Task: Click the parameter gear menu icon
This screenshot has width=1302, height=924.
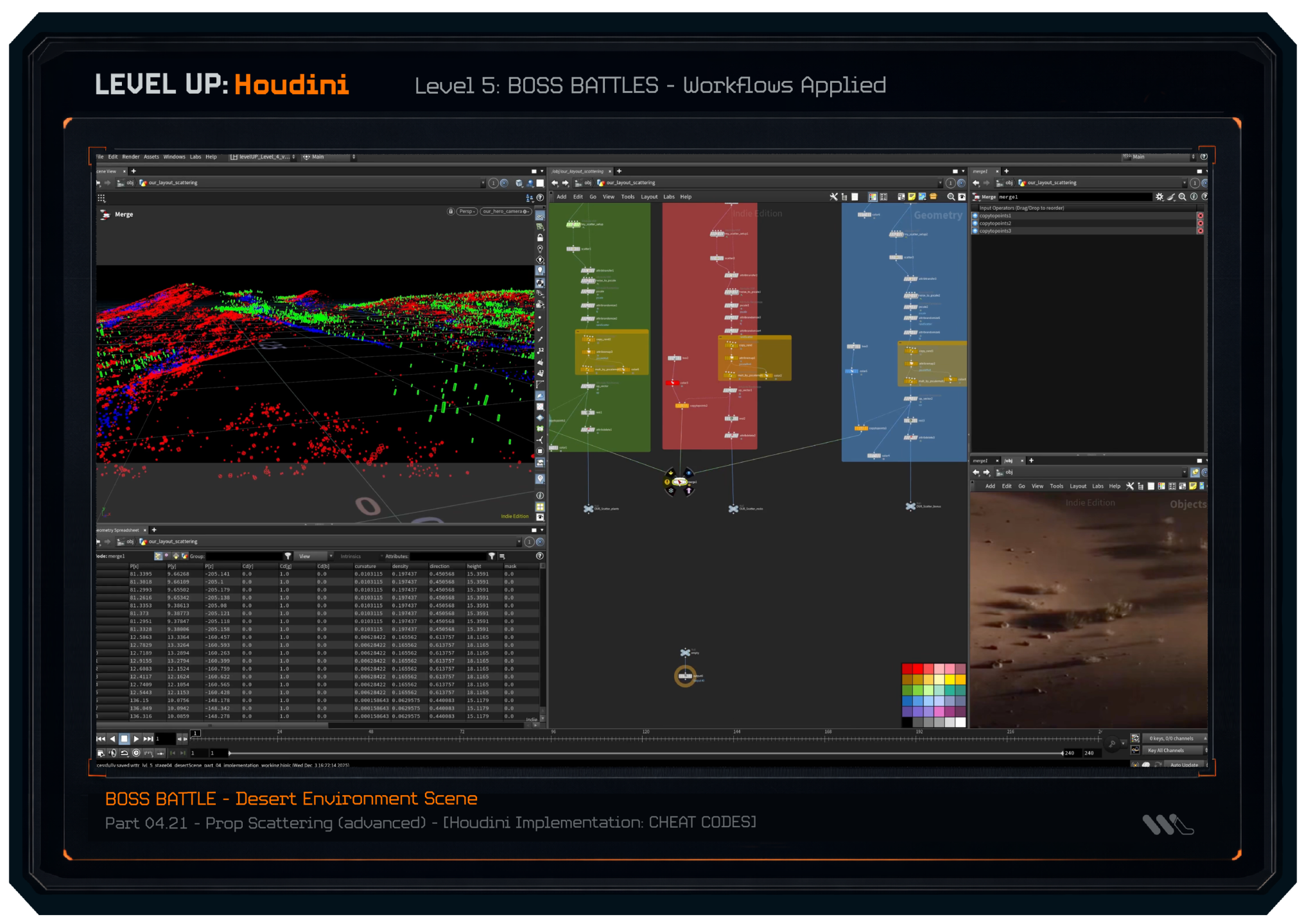Action: (x=1159, y=197)
